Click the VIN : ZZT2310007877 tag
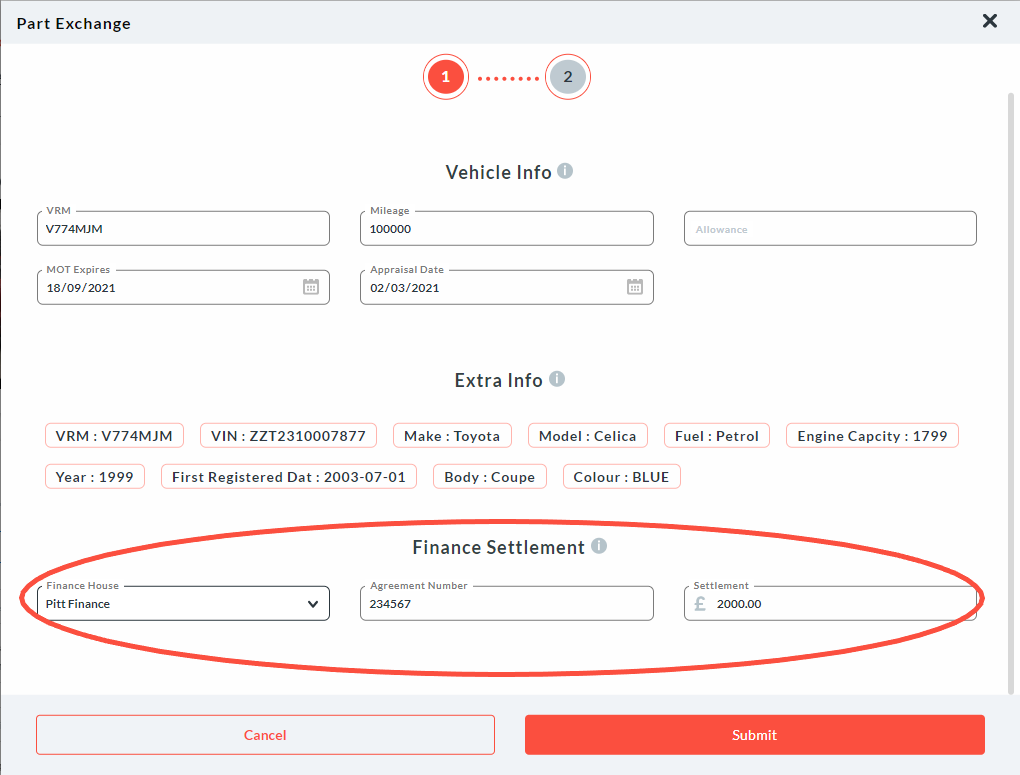Screen dimensions: 1020x775 [288, 436]
